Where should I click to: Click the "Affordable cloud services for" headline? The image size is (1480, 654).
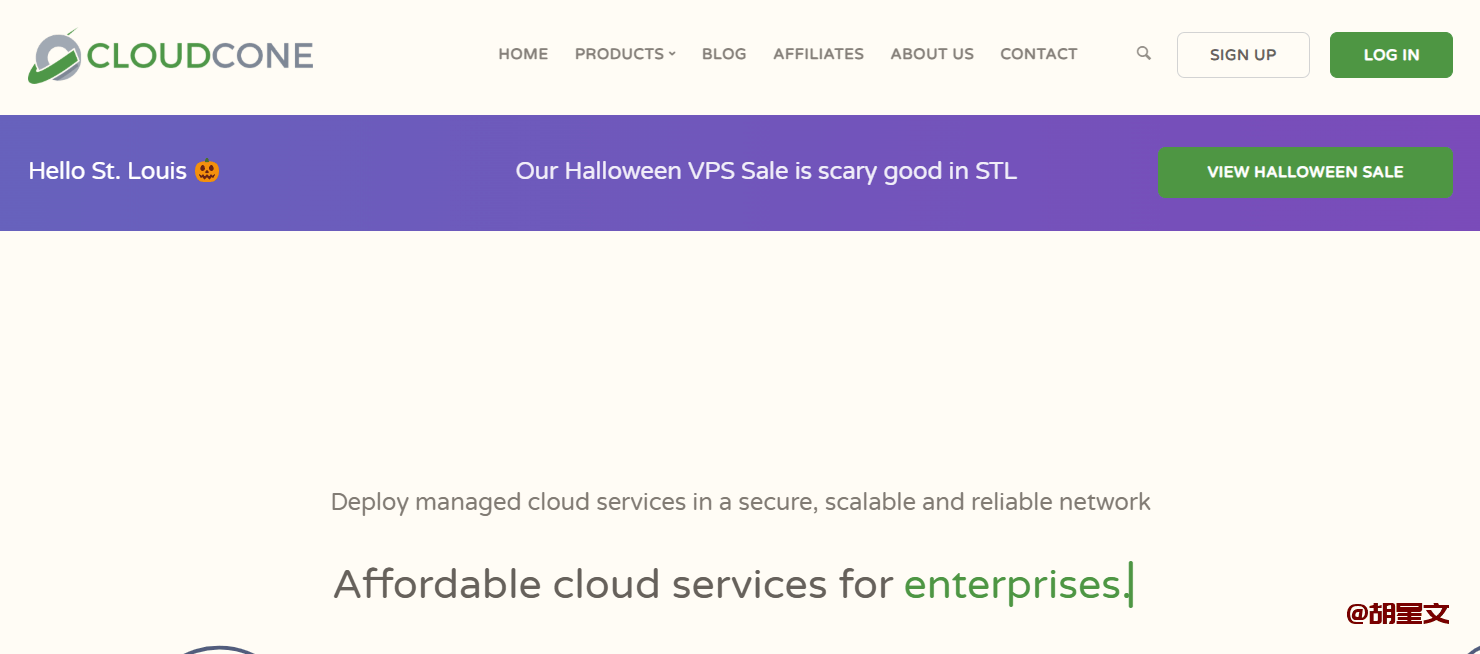tap(612, 584)
